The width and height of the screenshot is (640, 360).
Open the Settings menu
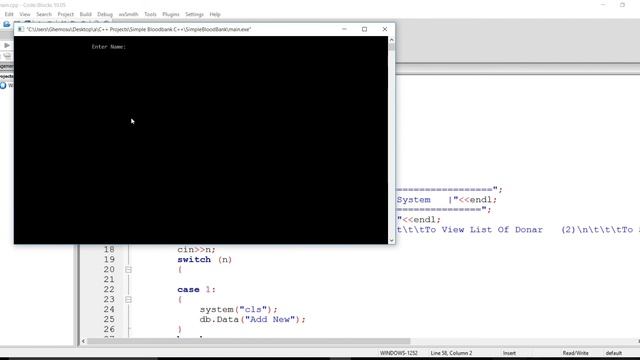tap(194, 14)
